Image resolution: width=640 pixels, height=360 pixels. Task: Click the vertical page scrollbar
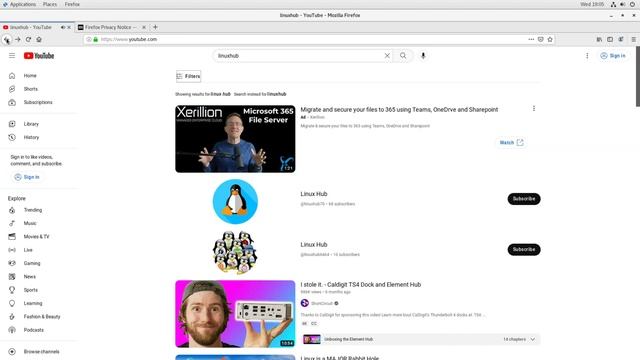click(x=637, y=76)
